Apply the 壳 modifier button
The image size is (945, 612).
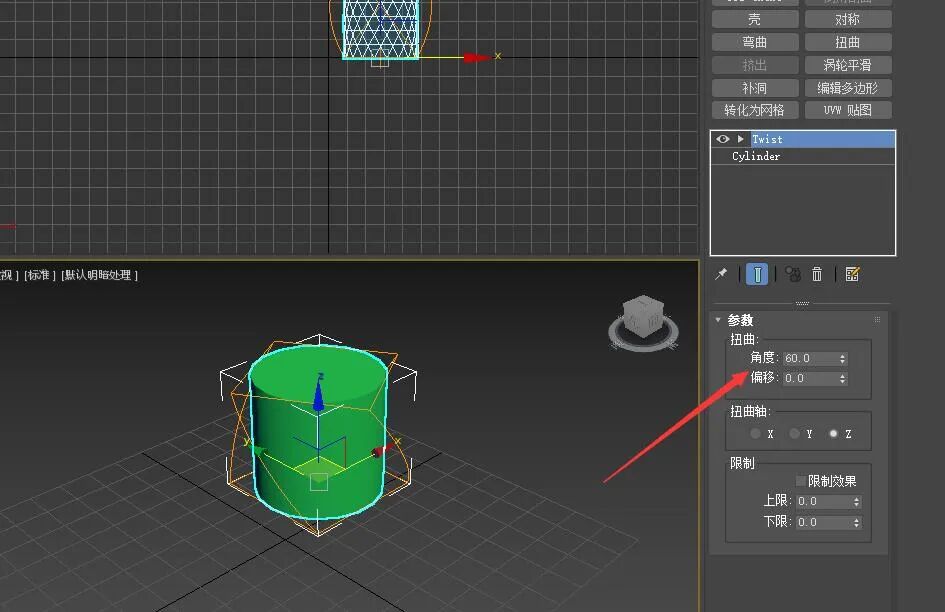point(755,19)
